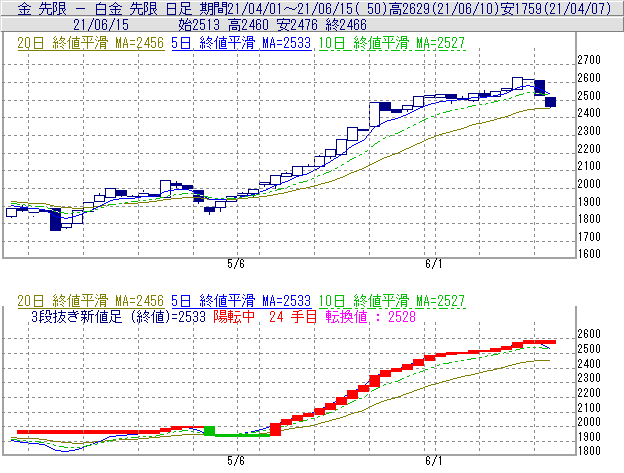The width and height of the screenshot is (624, 473).
Task: Click the title '金 先限 − 白金 先限 日足'
Action: pos(105,8)
